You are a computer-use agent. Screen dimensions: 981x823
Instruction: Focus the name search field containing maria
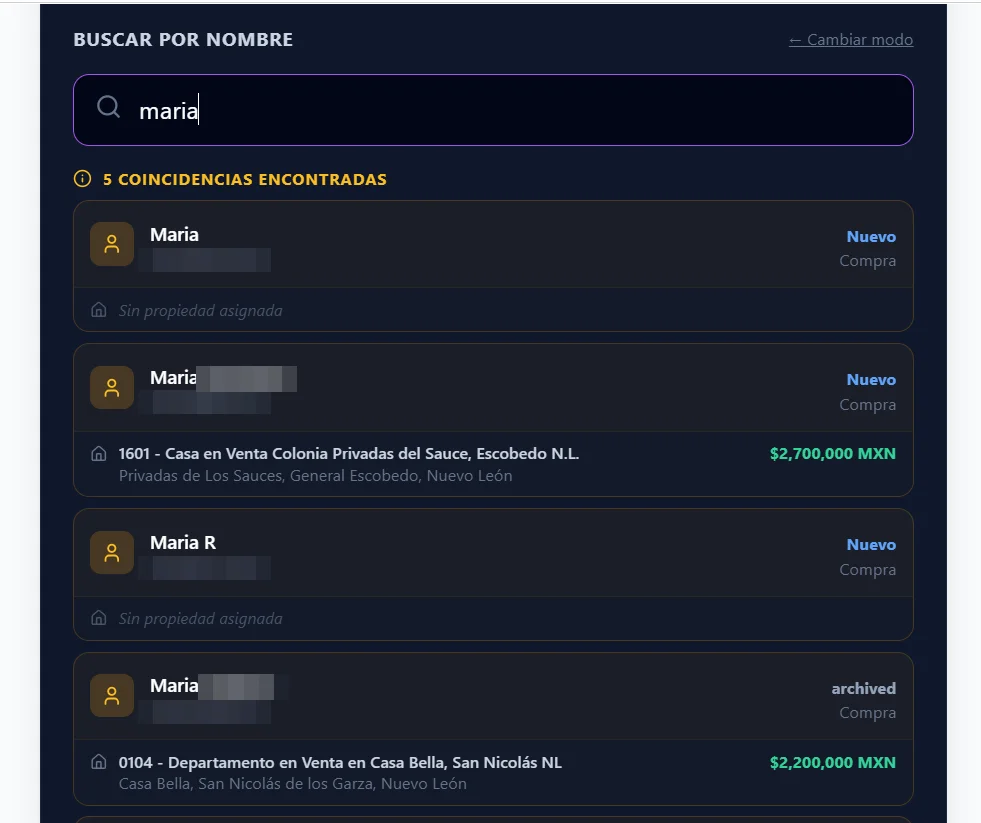(493, 110)
